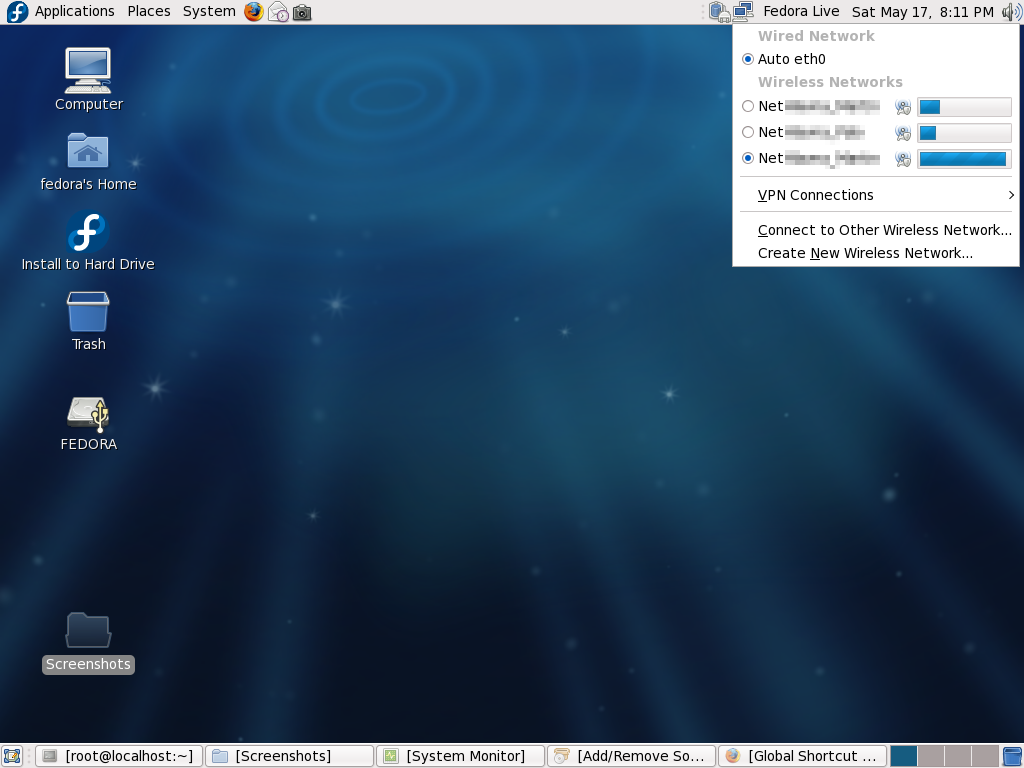
Task: Switch to the second workspace
Action: tap(931, 756)
